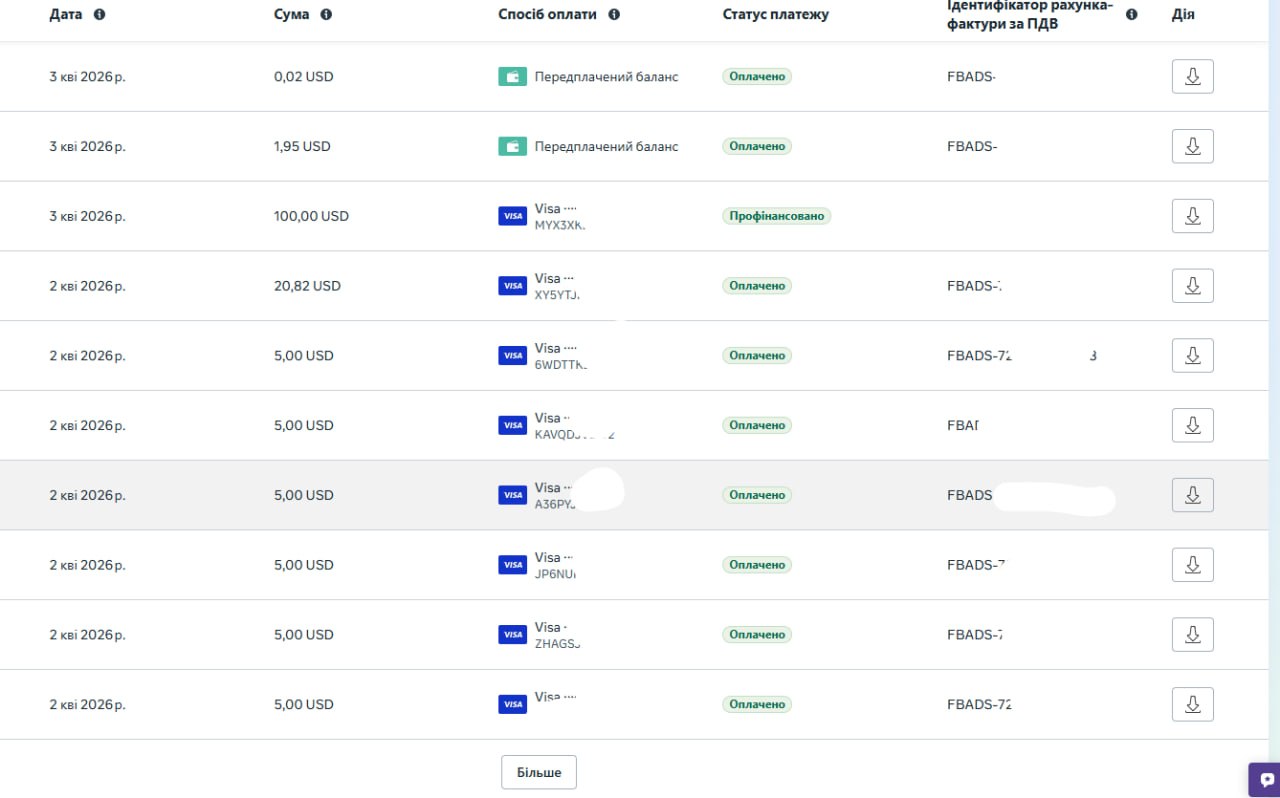This screenshot has height=798, width=1280.
Task: Download receipt in highlighted A36PY row
Action: tap(1192, 495)
